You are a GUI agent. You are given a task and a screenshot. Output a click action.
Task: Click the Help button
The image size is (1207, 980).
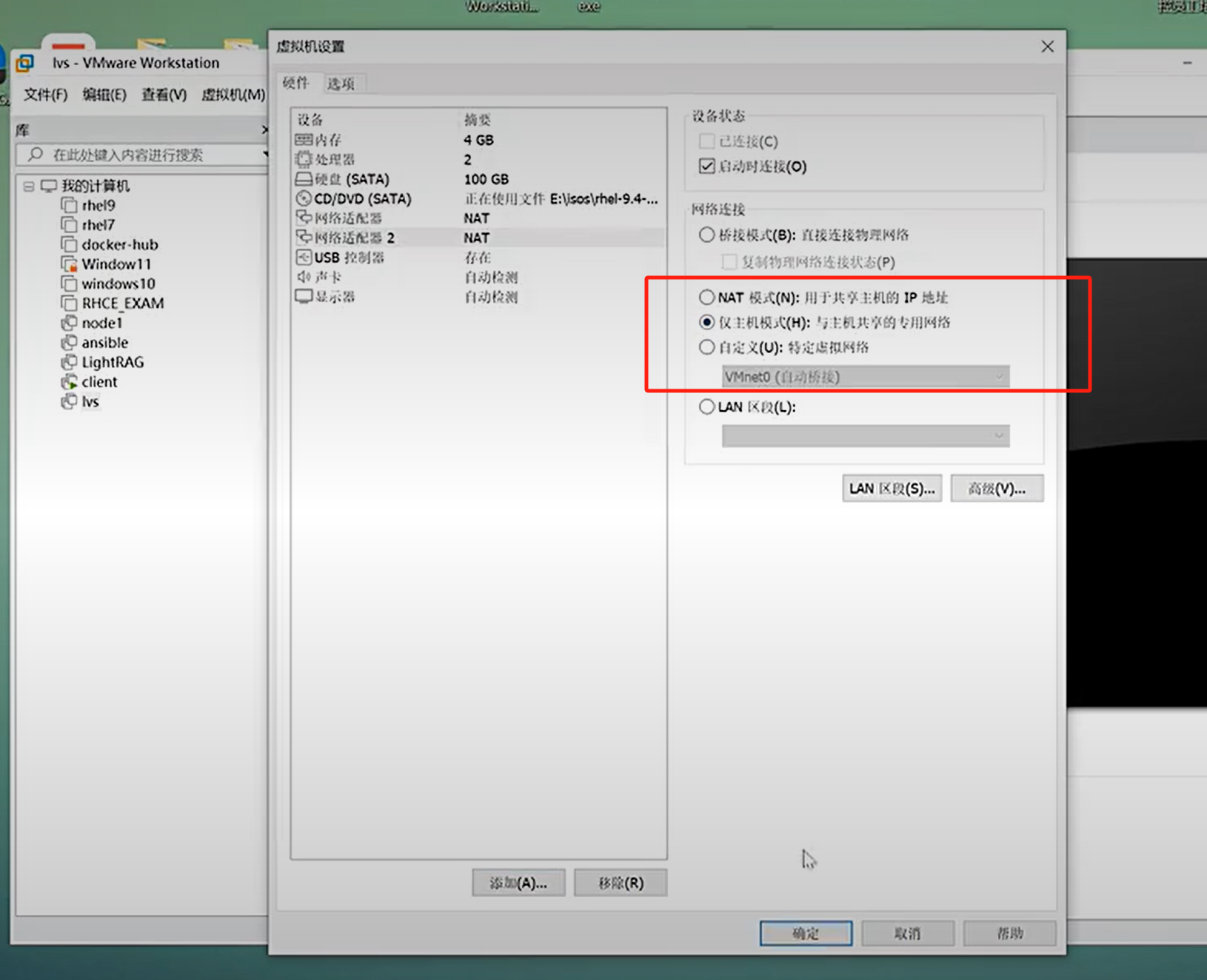[1010, 933]
